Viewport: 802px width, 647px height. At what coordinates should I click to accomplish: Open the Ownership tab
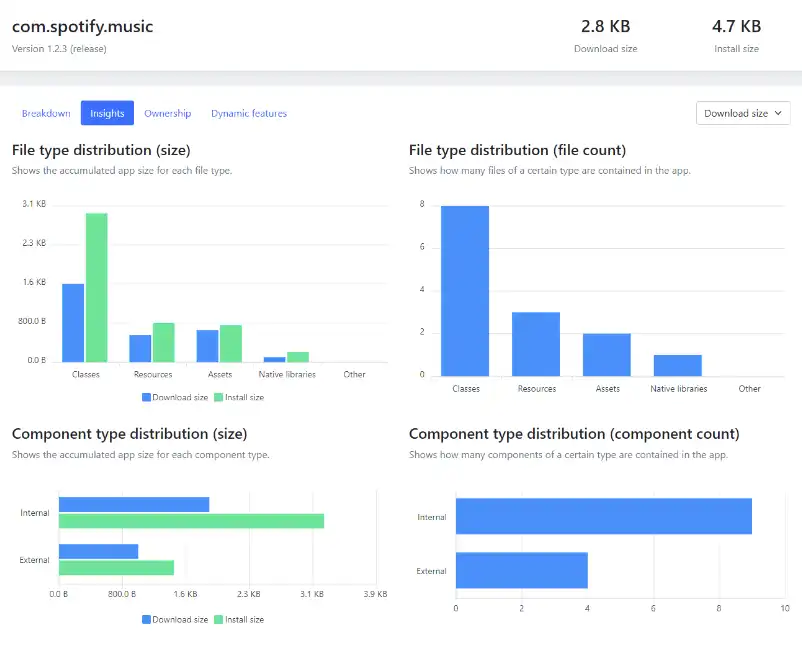pos(167,113)
